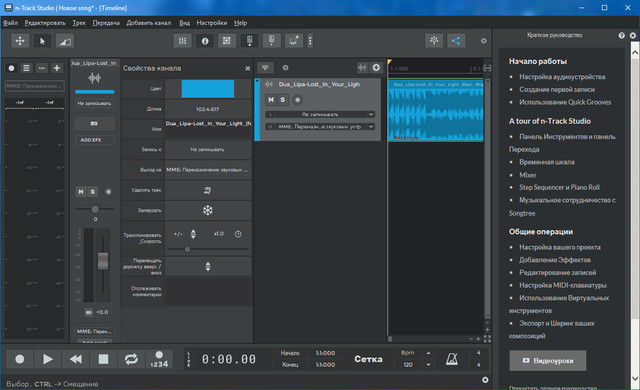Click the help question mark in guide panel
The height and width of the screenshot is (390, 640).
pyautogui.click(x=621, y=35)
